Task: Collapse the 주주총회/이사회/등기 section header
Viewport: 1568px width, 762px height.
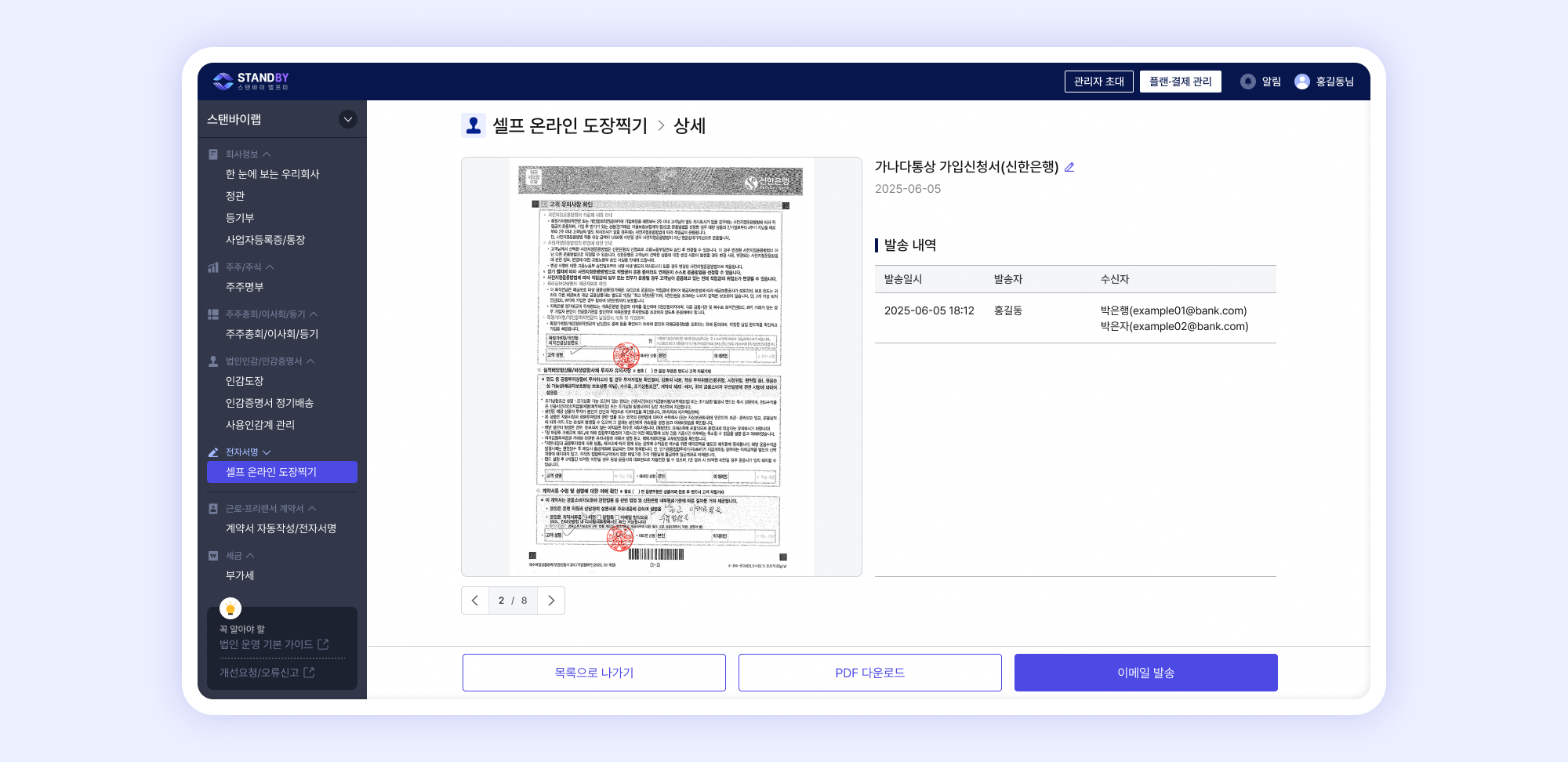Action: (314, 314)
